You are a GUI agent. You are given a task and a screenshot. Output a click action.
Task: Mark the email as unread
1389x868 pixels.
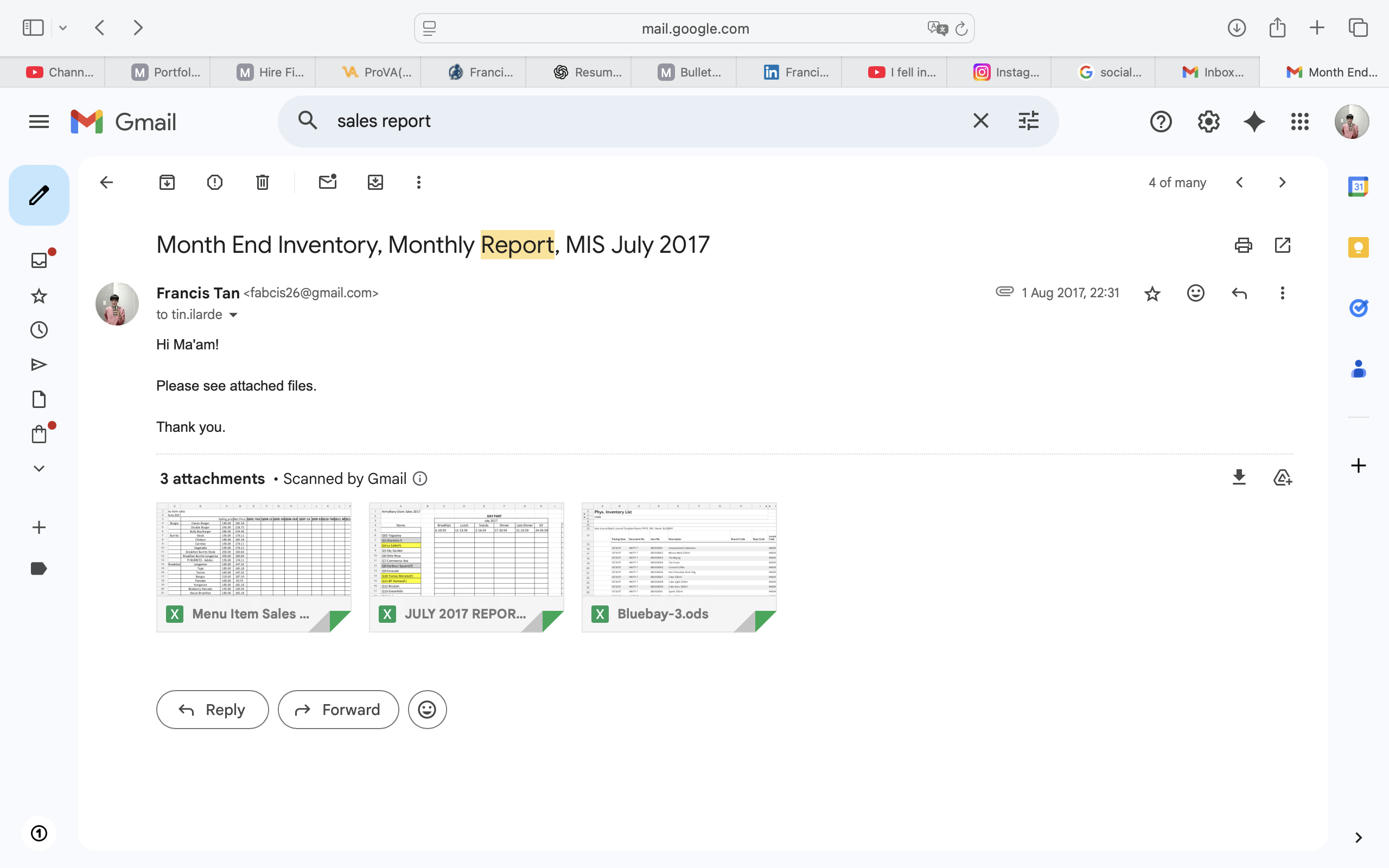[327, 183]
